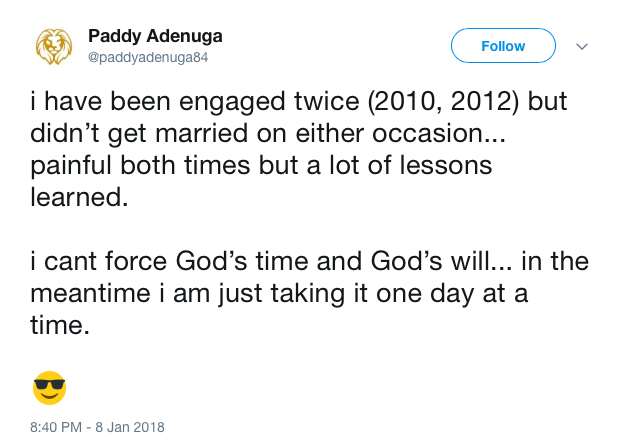The image size is (621, 441).
Task: Open the 8:40 PM timestamp
Action: click(56, 427)
